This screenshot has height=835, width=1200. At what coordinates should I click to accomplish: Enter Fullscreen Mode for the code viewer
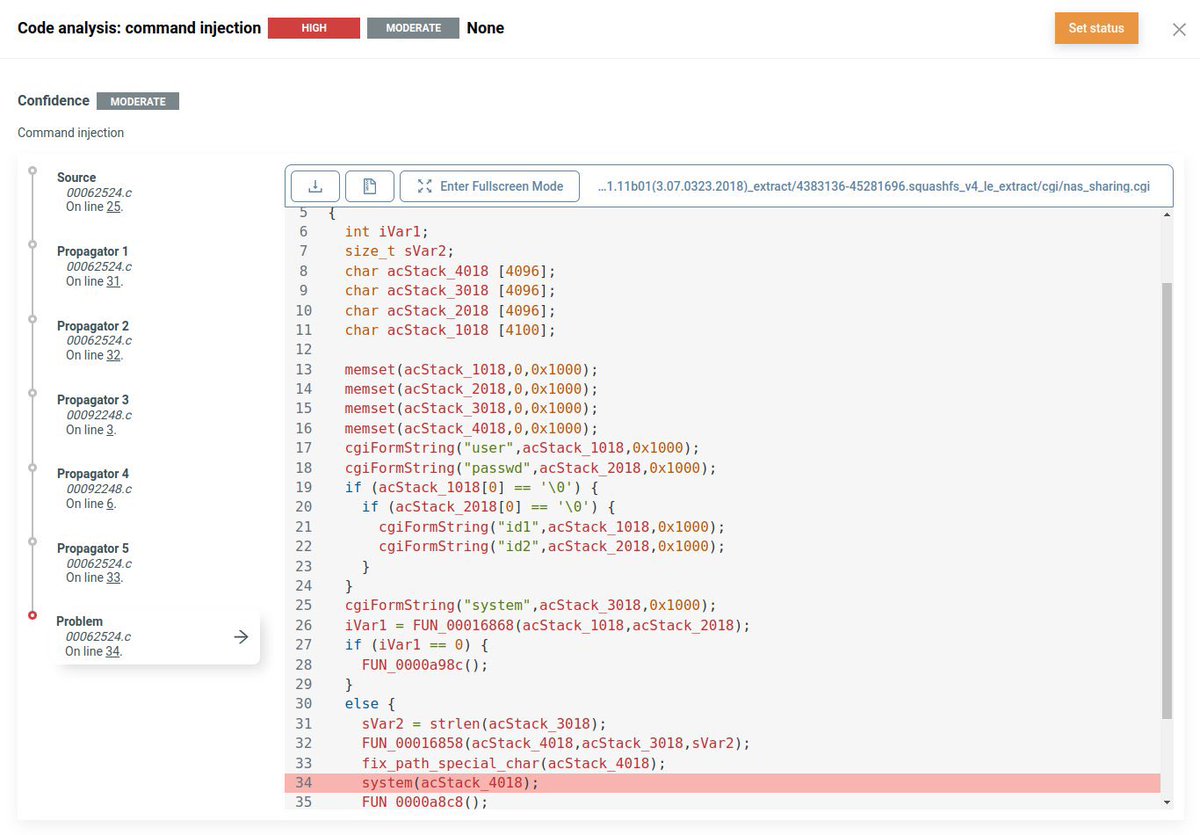490,186
